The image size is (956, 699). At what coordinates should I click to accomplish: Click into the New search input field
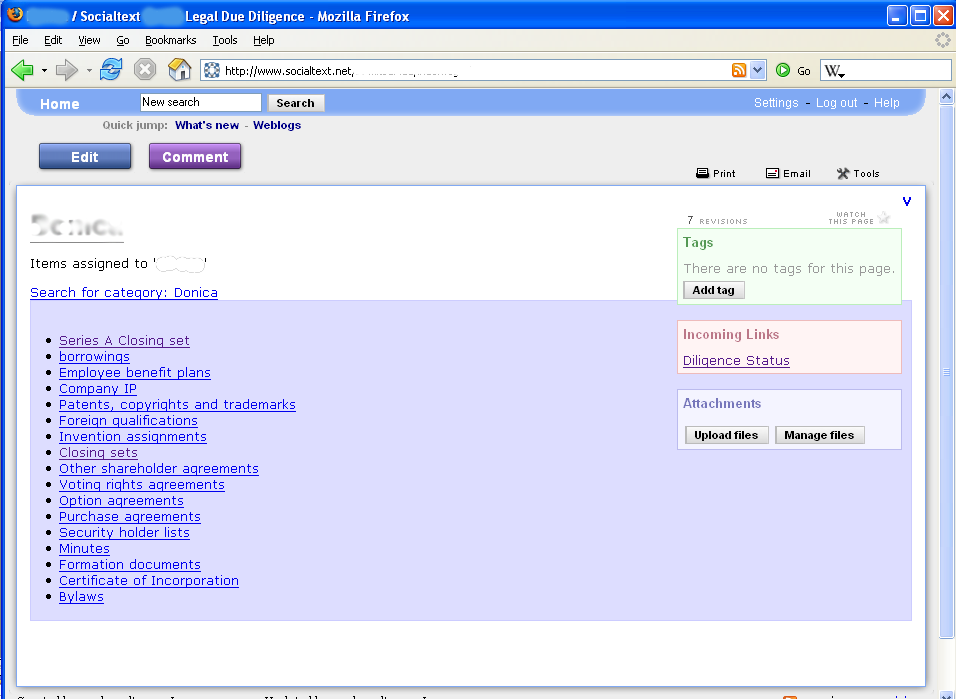(200, 102)
